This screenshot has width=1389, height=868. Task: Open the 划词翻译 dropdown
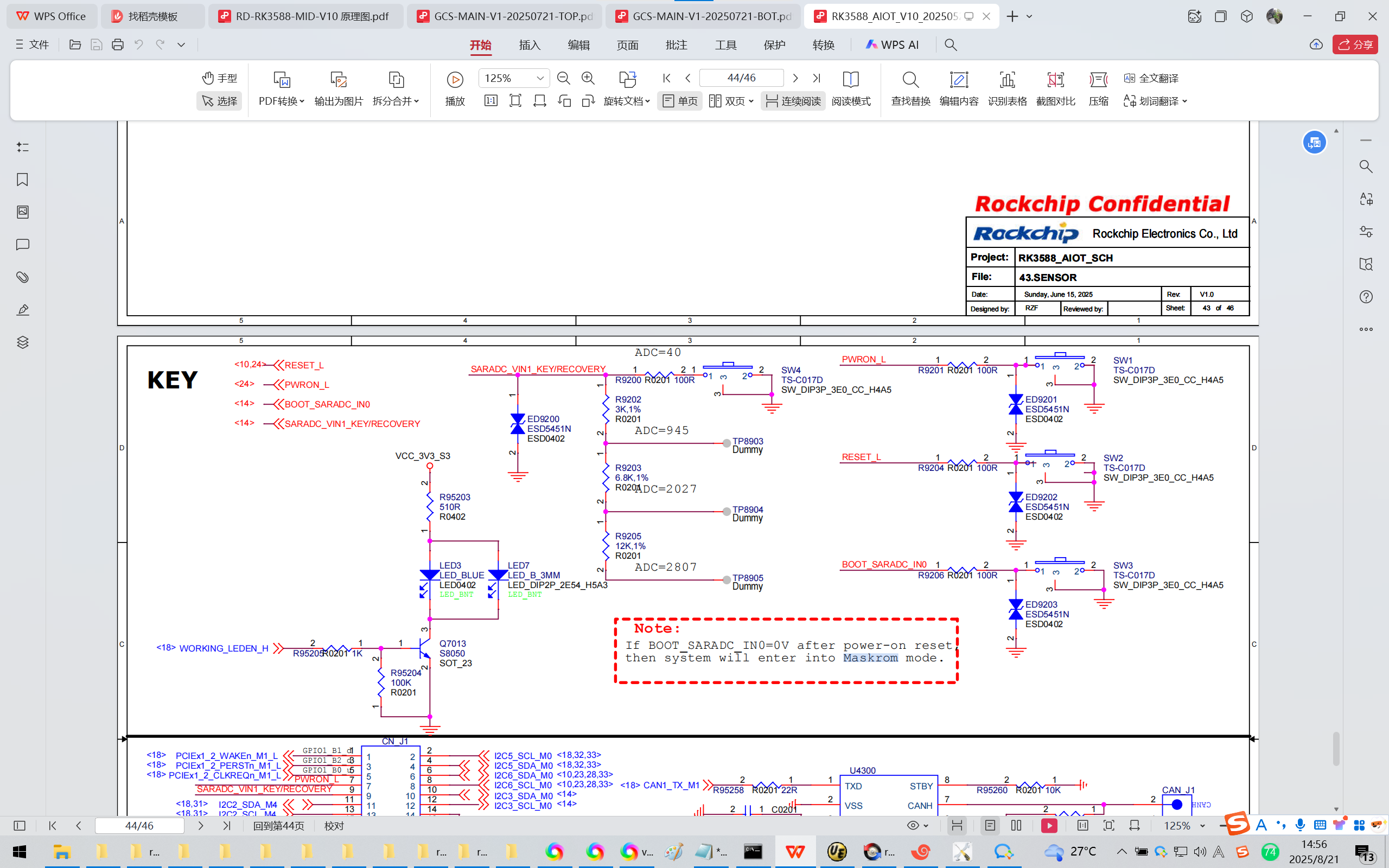[x=1155, y=101]
